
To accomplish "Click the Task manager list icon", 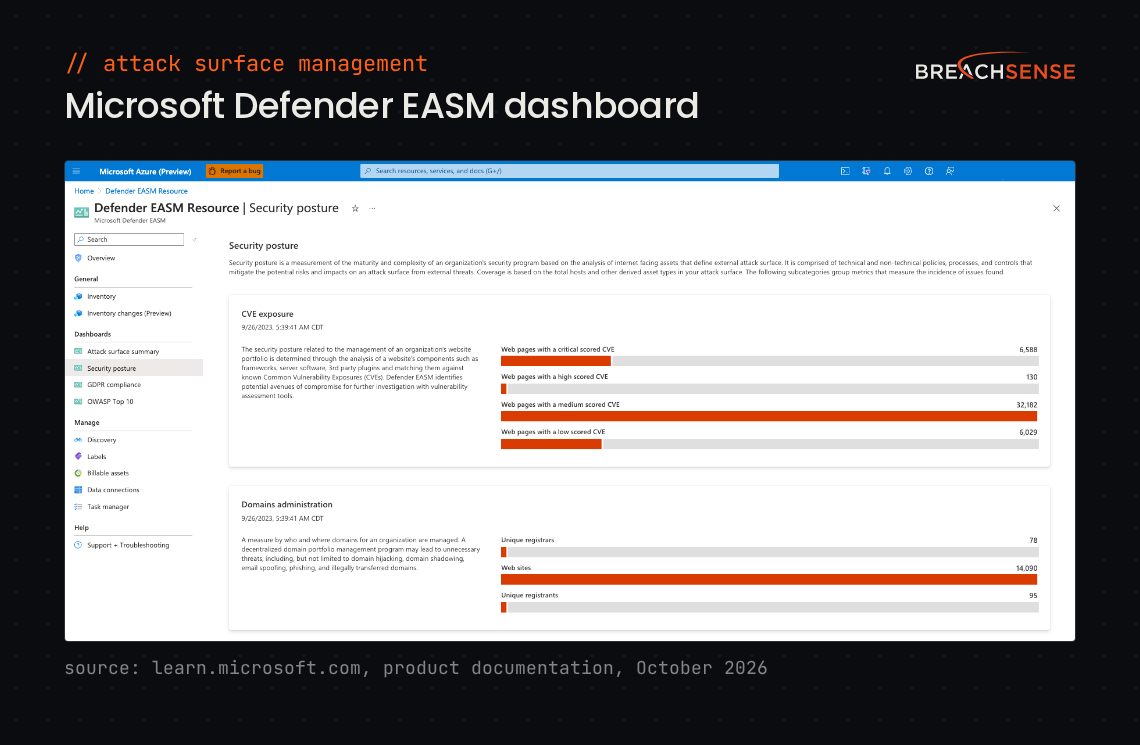I will click(x=78, y=507).
